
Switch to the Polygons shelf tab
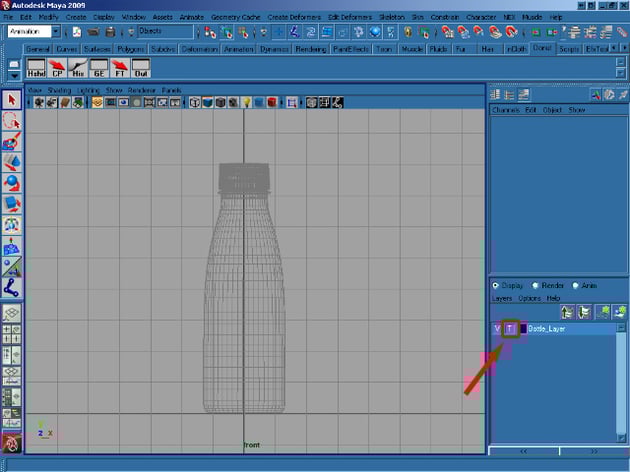tap(130, 48)
